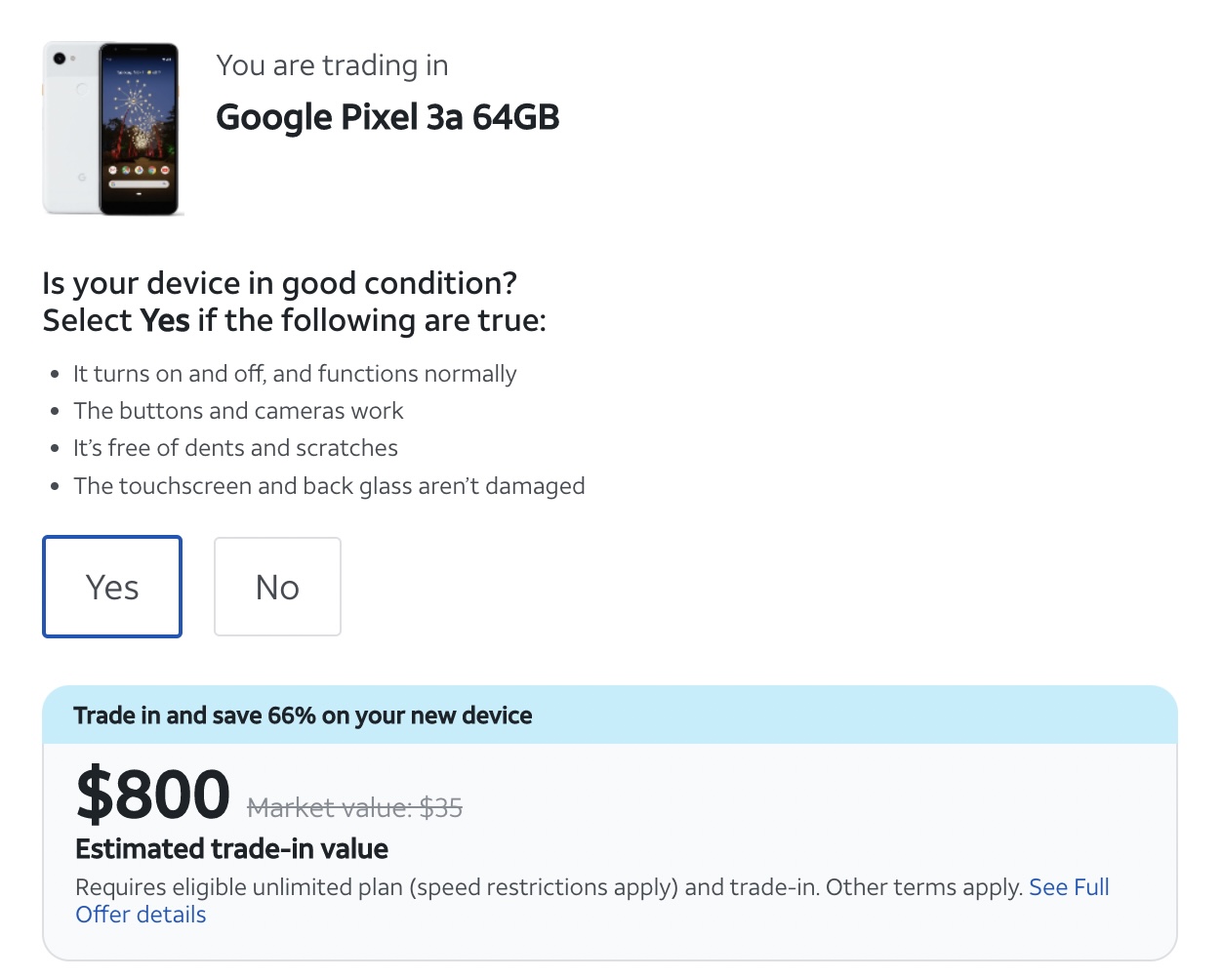Click the crossed-out Market value: $35
This screenshot has width=1222, height=980.
[354, 808]
